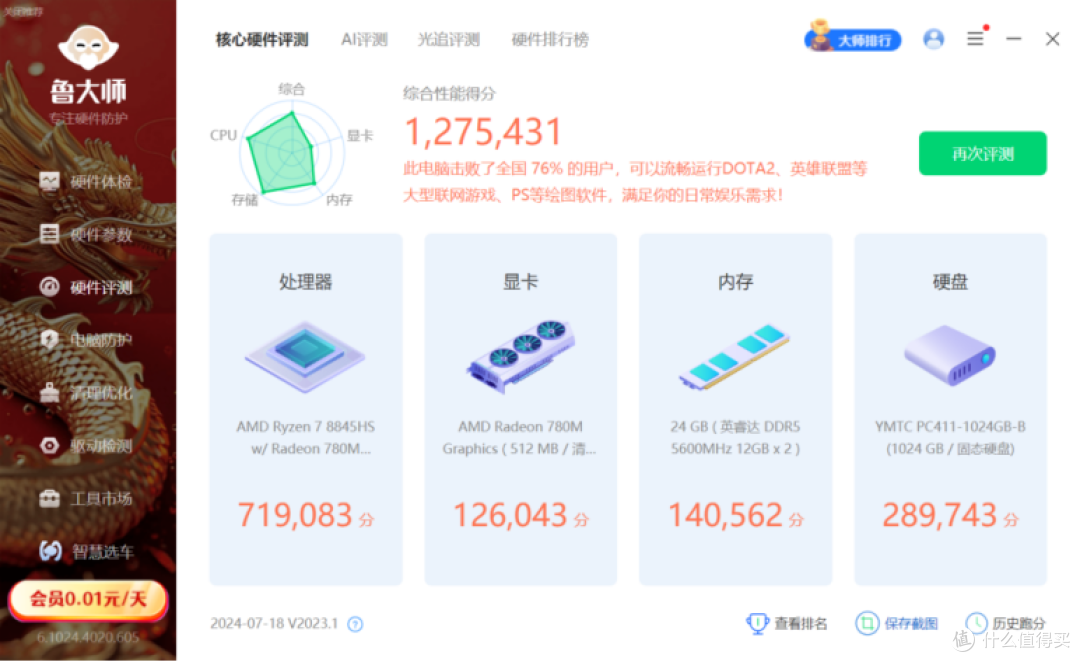
Task: Click the 综合性能得分 label
Action: (x=449, y=94)
